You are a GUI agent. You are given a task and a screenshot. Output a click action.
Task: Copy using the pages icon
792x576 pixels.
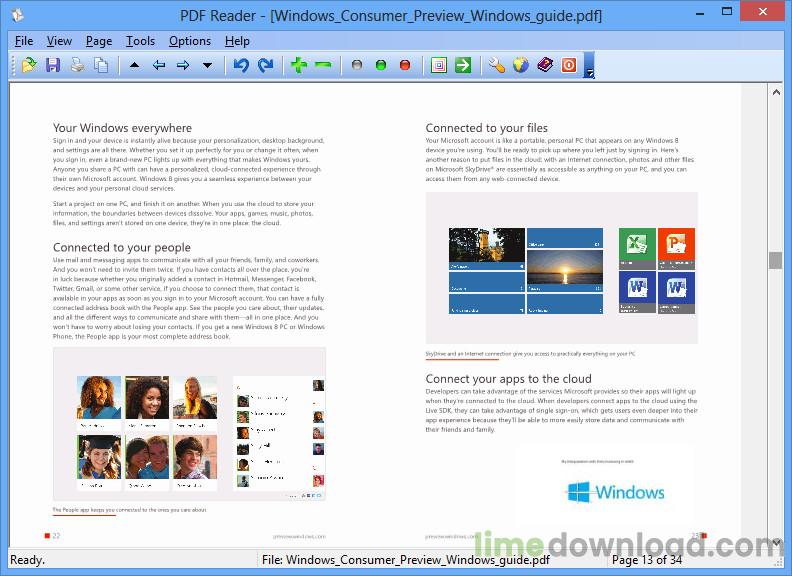[102, 65]
